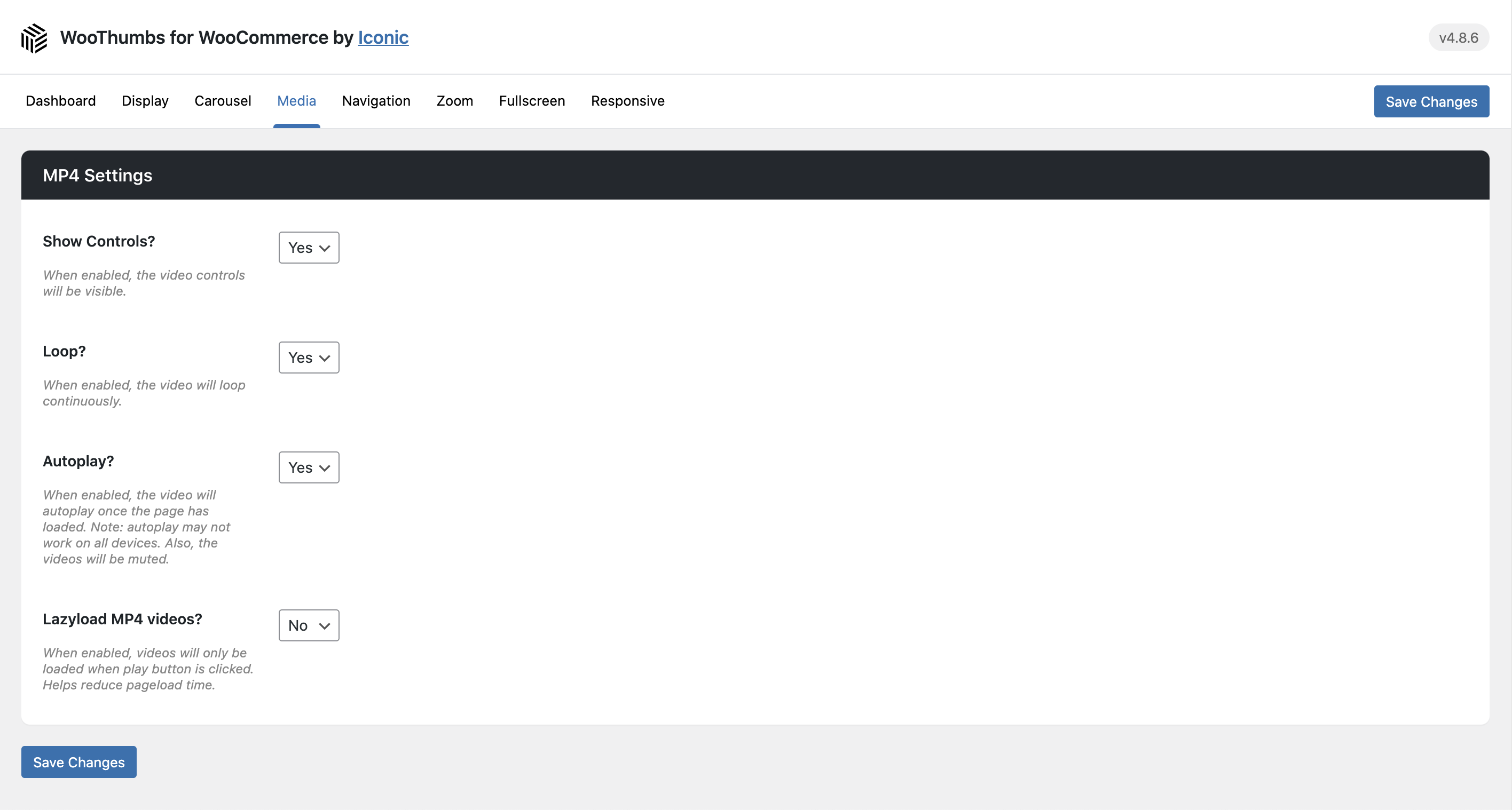The width and height of the screenshot is (1512, 810).
Task: Open the Fullscreen tab
Action: click(532, 101)
